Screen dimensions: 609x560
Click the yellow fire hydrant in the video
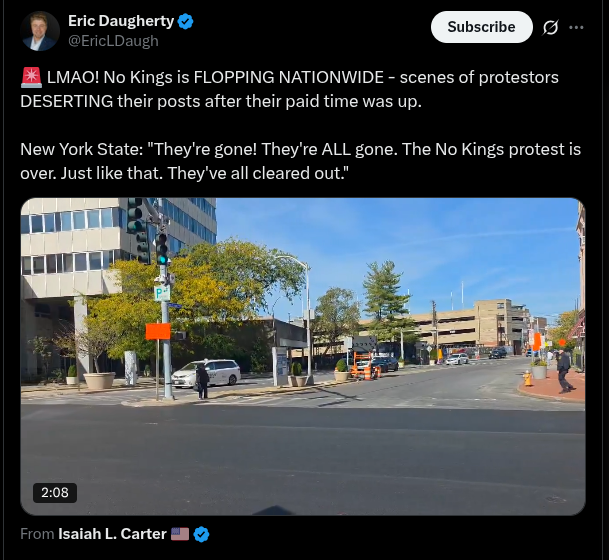(527, 378)
